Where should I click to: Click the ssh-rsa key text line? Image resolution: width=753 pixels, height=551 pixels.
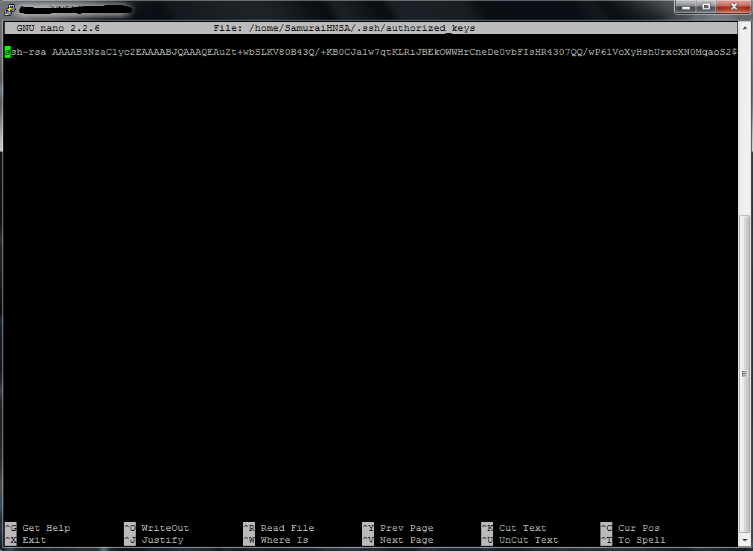pyautogui.click(x=371, y=52)
